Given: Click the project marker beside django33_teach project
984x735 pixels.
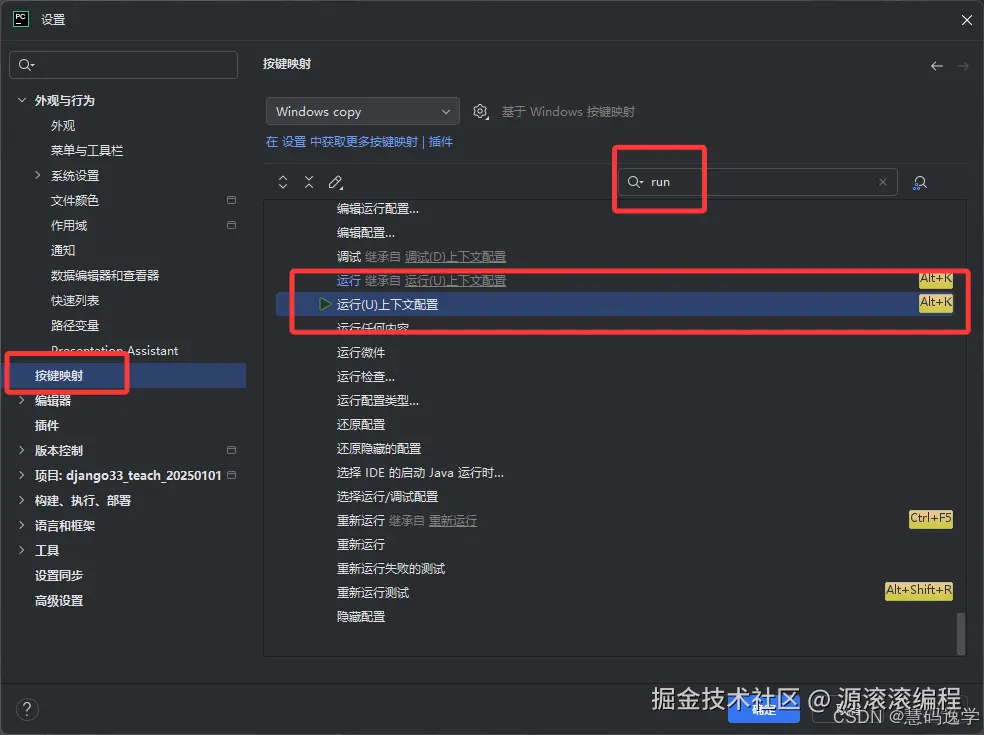Looking at the screenshot, I should tap(231, 475).
